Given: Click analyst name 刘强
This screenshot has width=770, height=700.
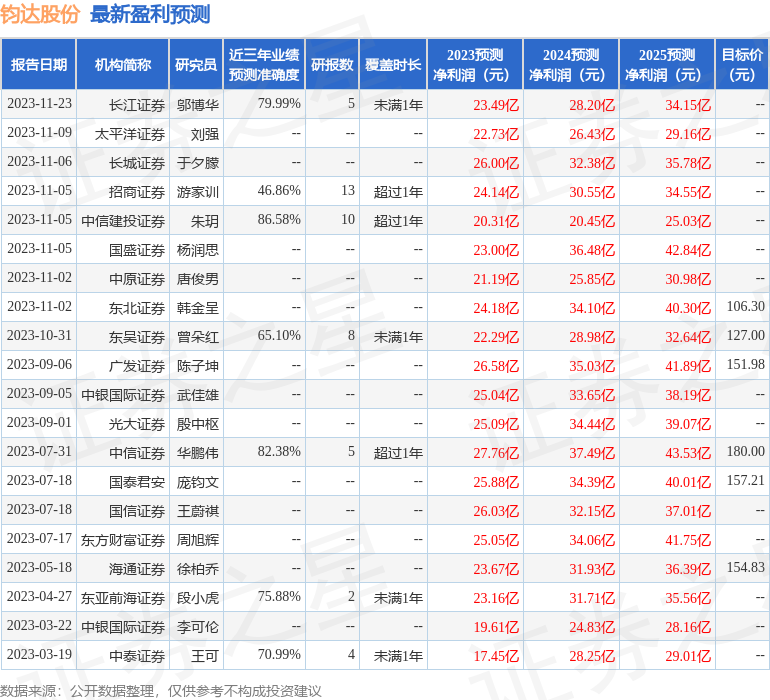Looking at the screenshot, I should tap(205, 134).
